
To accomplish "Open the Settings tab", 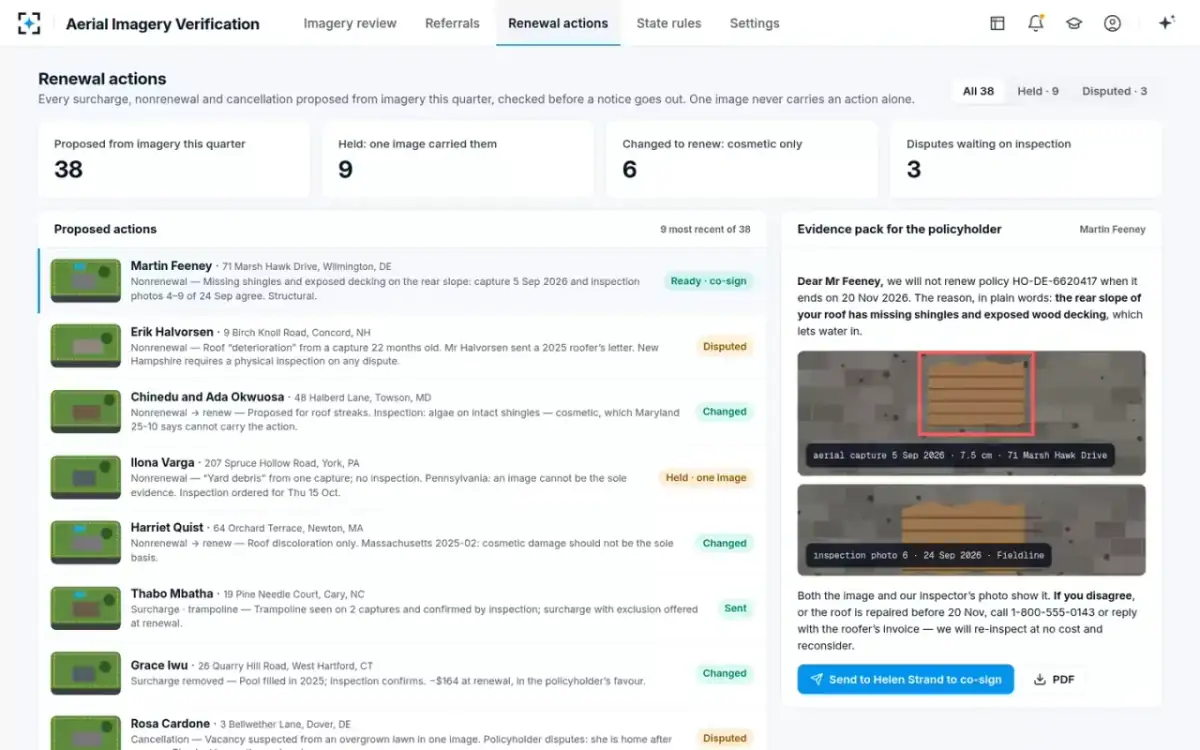I will click(755, 23).
